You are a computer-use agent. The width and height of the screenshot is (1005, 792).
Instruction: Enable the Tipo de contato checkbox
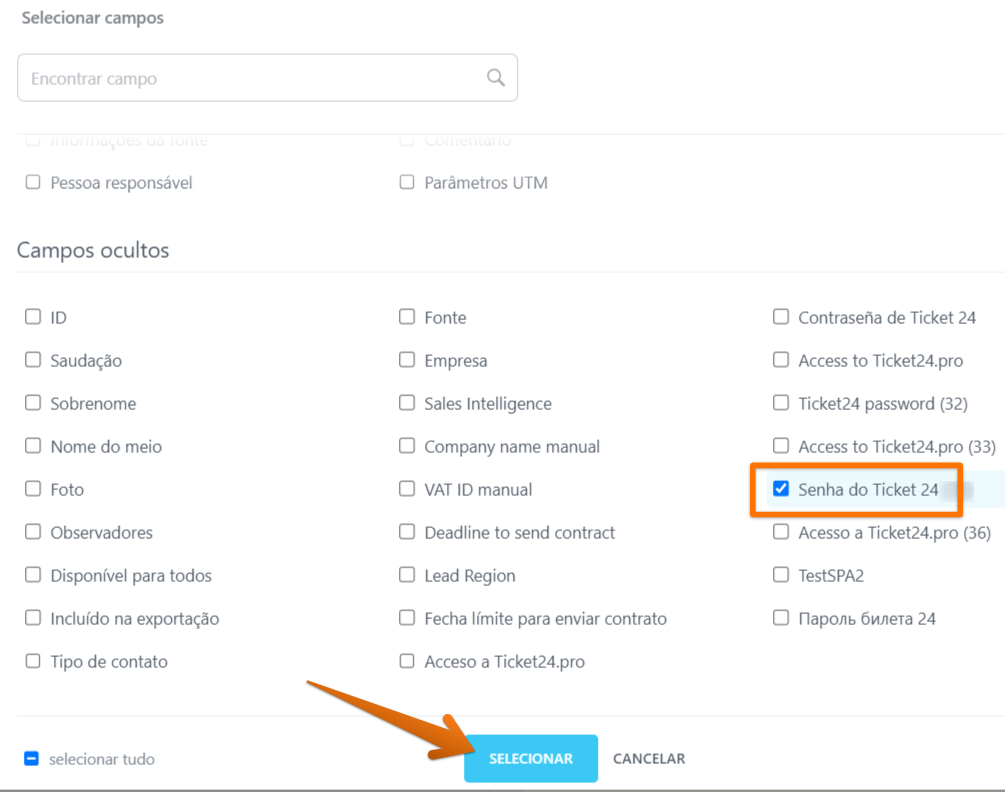point(33,661)
